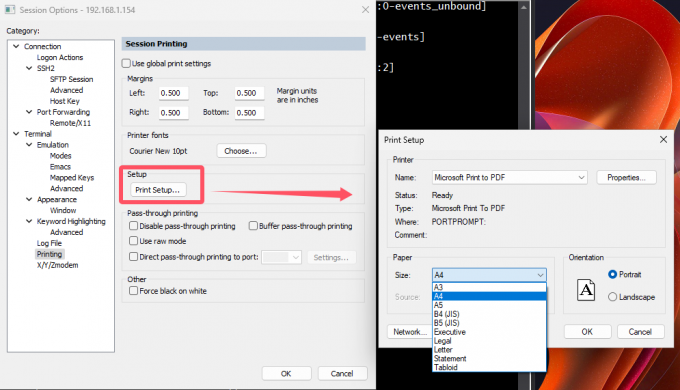This screenshot has height=390, width=680.
Task: Select Landscape orientation
Action: (x=612, y=297)
